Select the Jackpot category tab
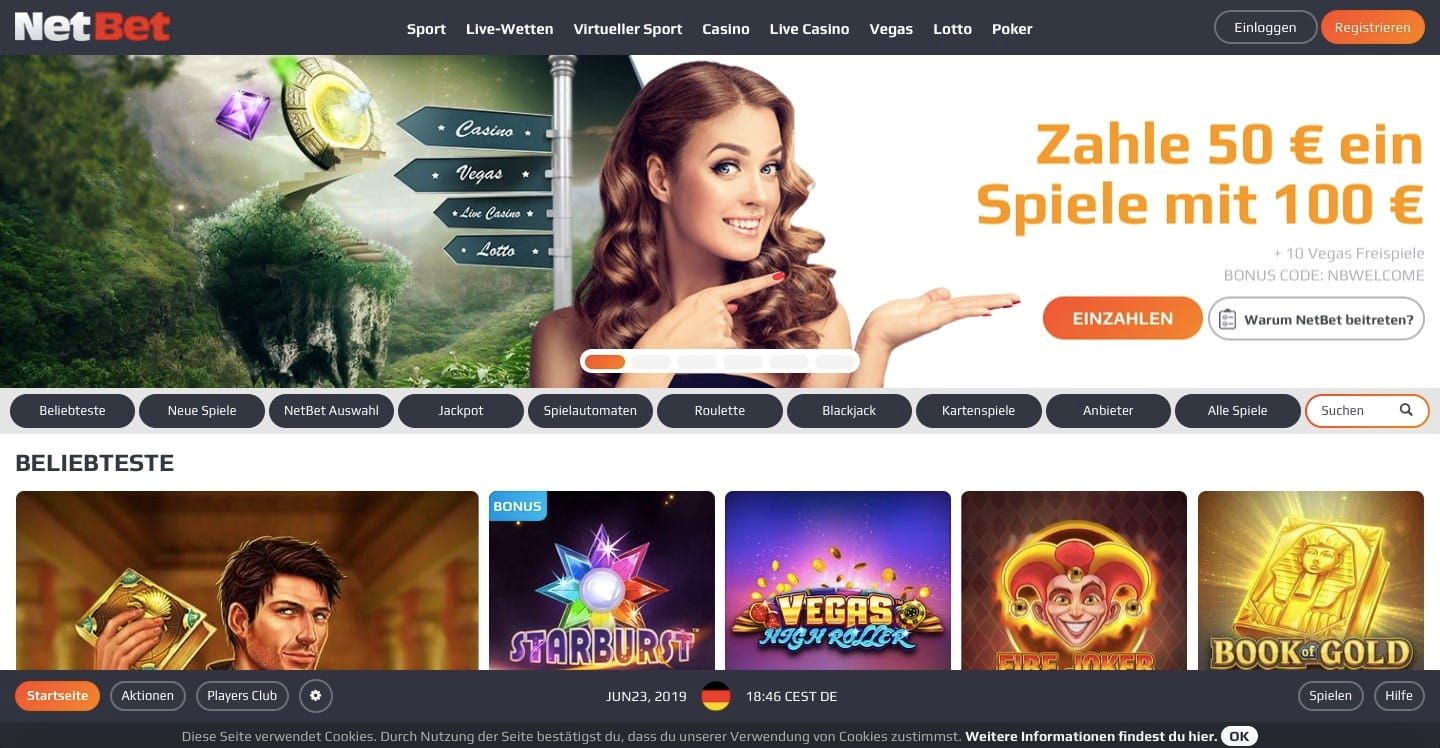 pos(461,410)
